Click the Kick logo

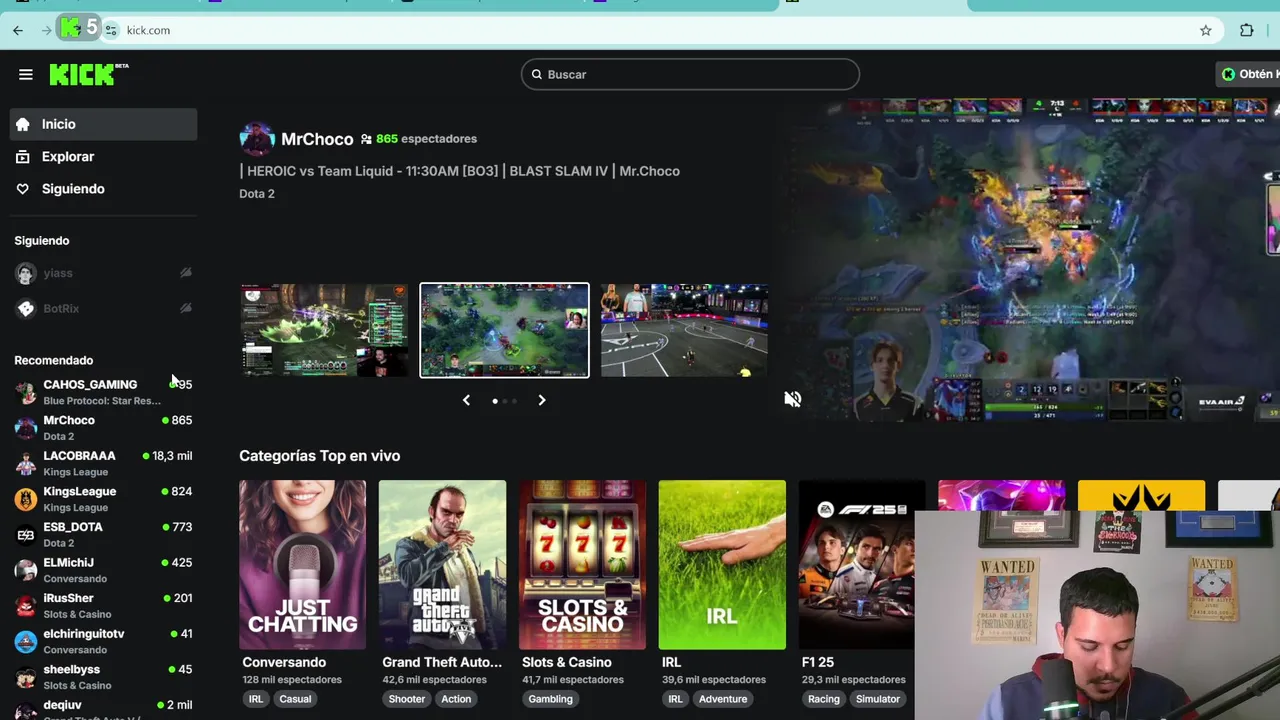click(x=89, y=74)
